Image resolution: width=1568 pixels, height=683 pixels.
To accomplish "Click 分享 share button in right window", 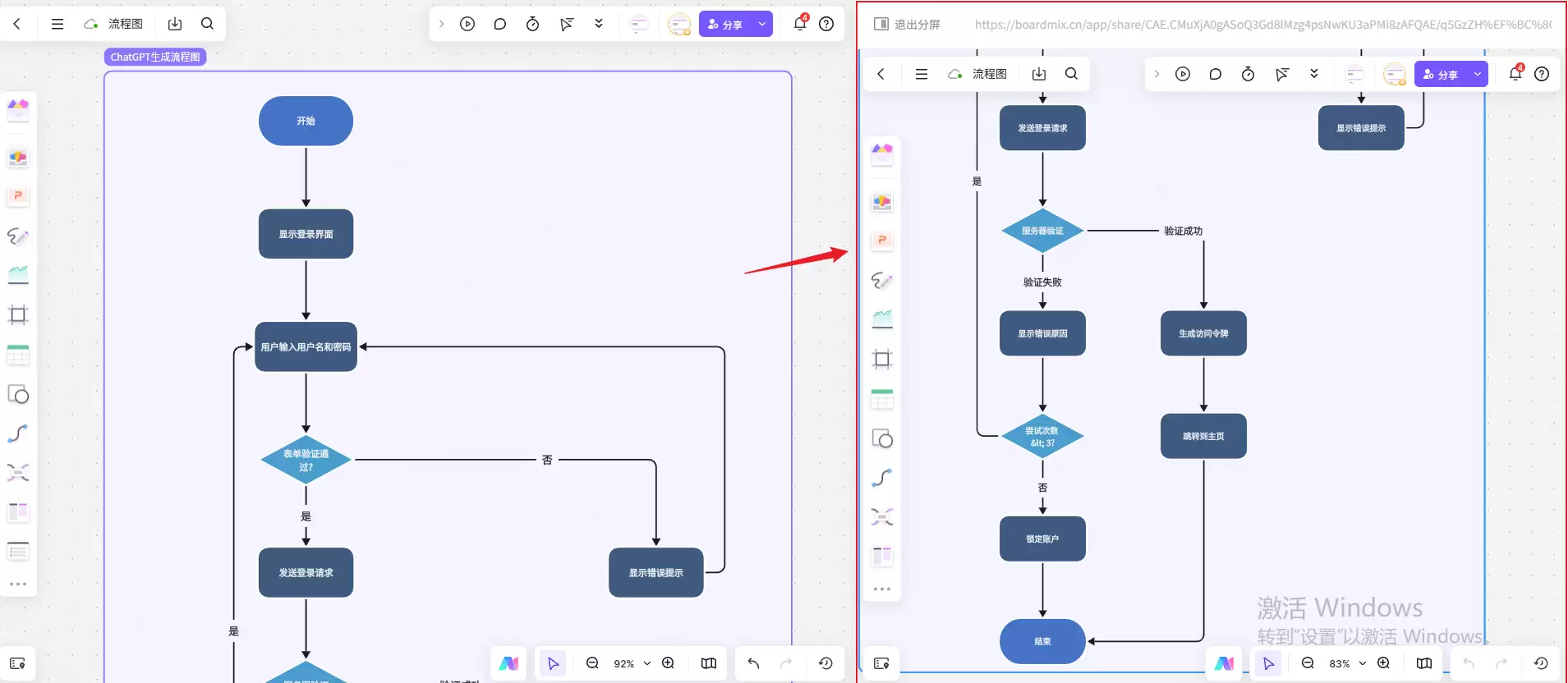I will click(1441, 74).
